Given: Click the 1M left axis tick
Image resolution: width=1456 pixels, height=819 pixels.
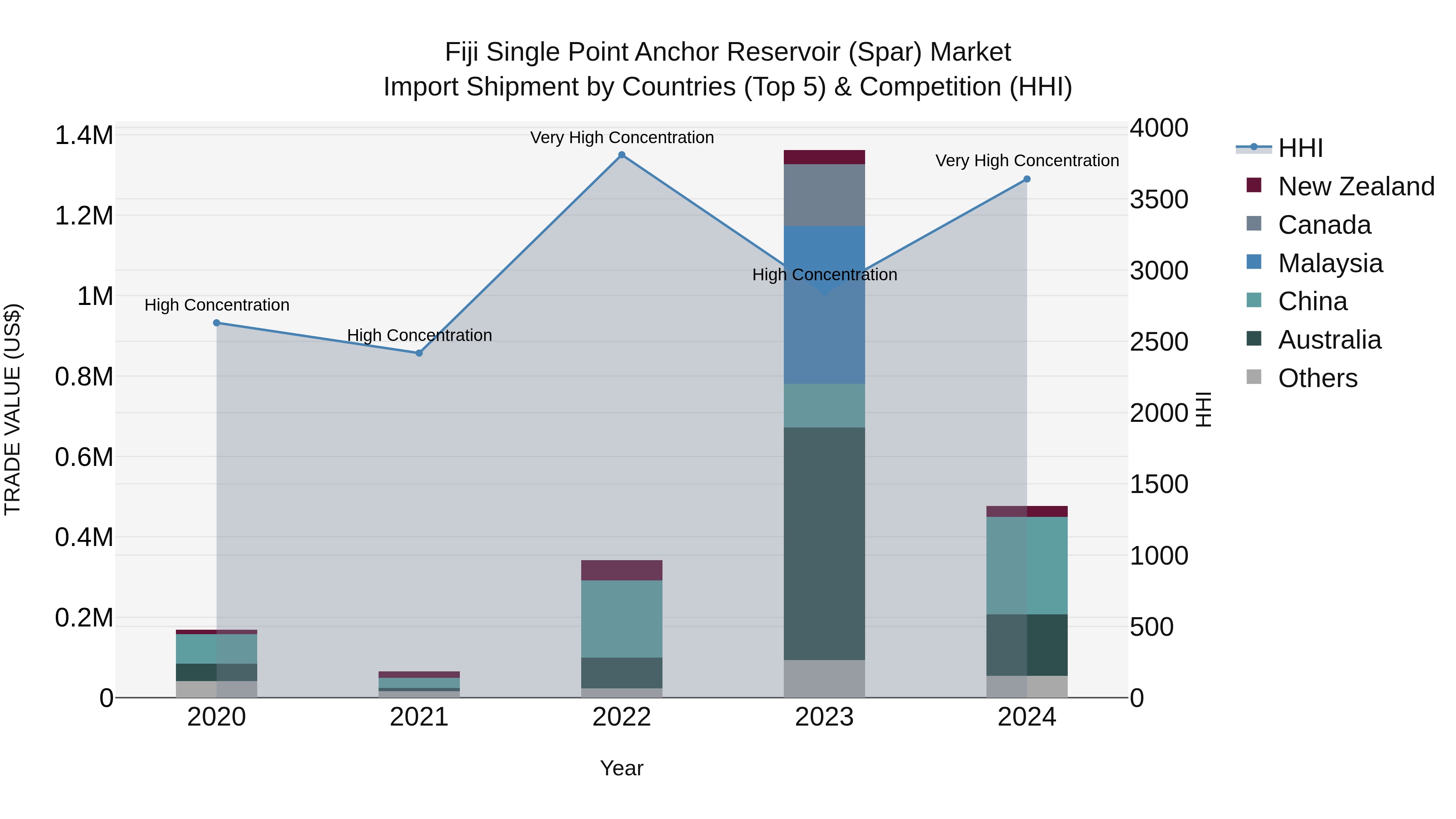Looking at the screenshot, I should point(95,296).
